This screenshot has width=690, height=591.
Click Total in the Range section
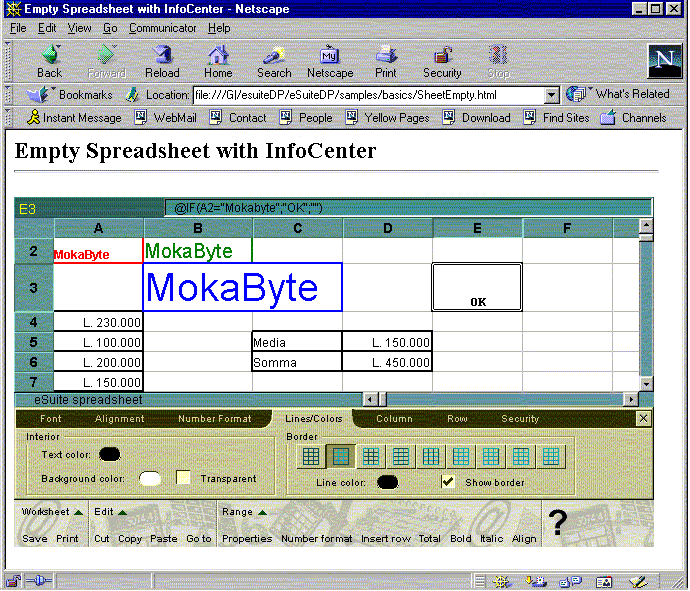[x=429, y=539]
